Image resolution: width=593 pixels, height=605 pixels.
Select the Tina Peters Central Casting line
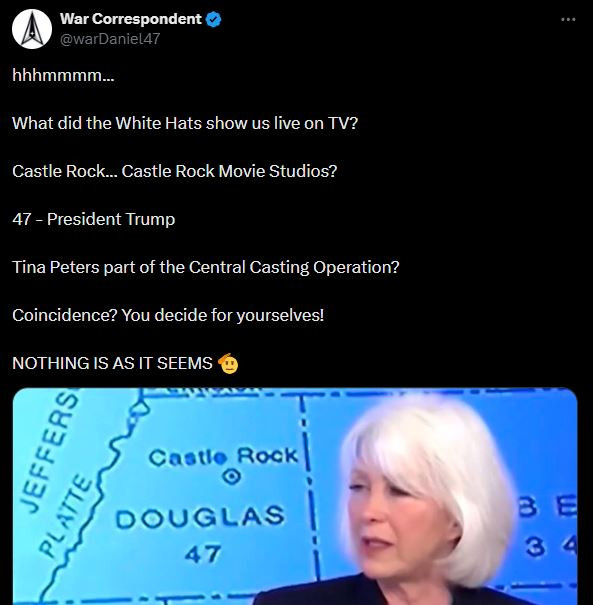[206, 267]
